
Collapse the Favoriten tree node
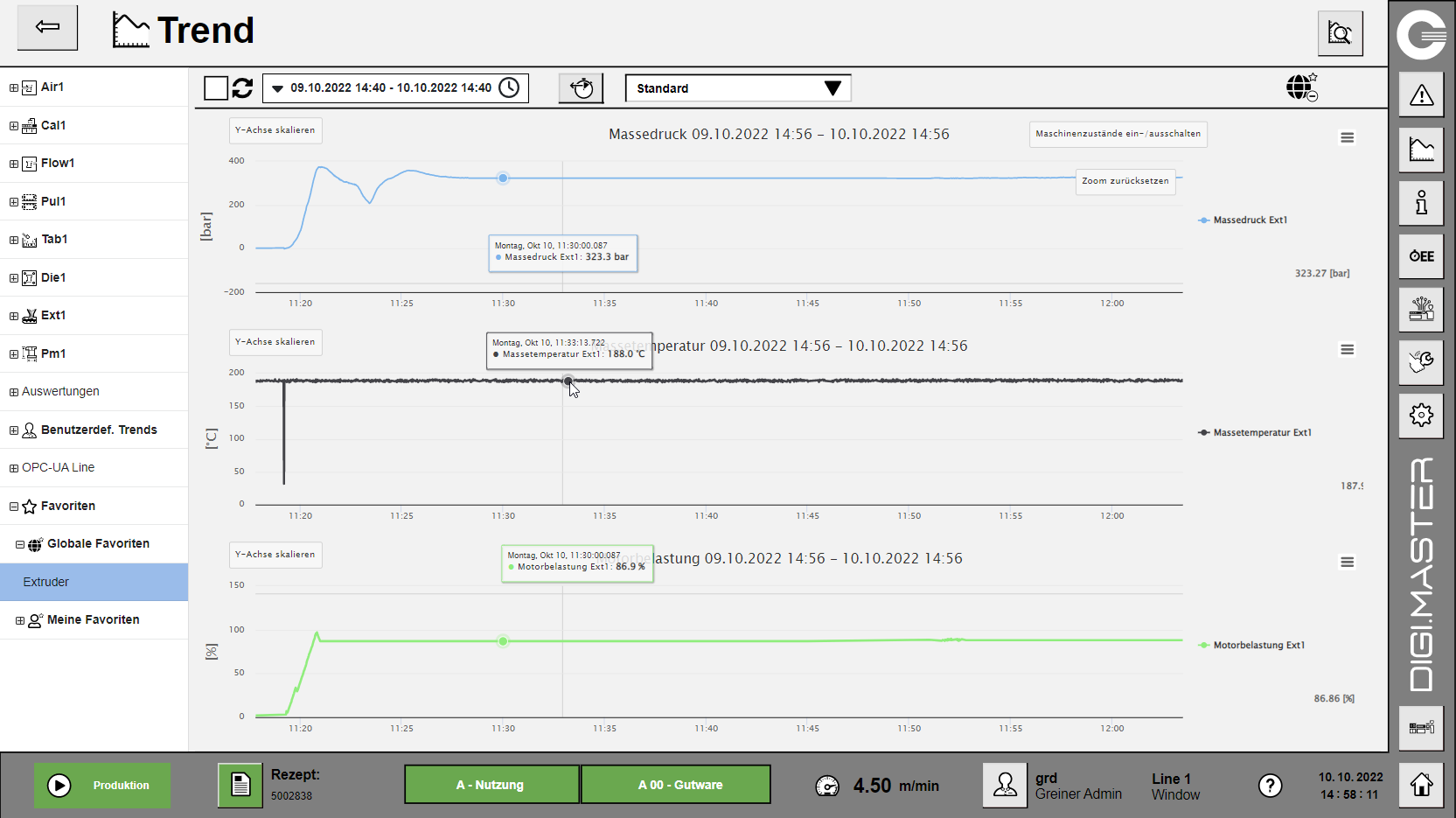(x=13, y=506)
